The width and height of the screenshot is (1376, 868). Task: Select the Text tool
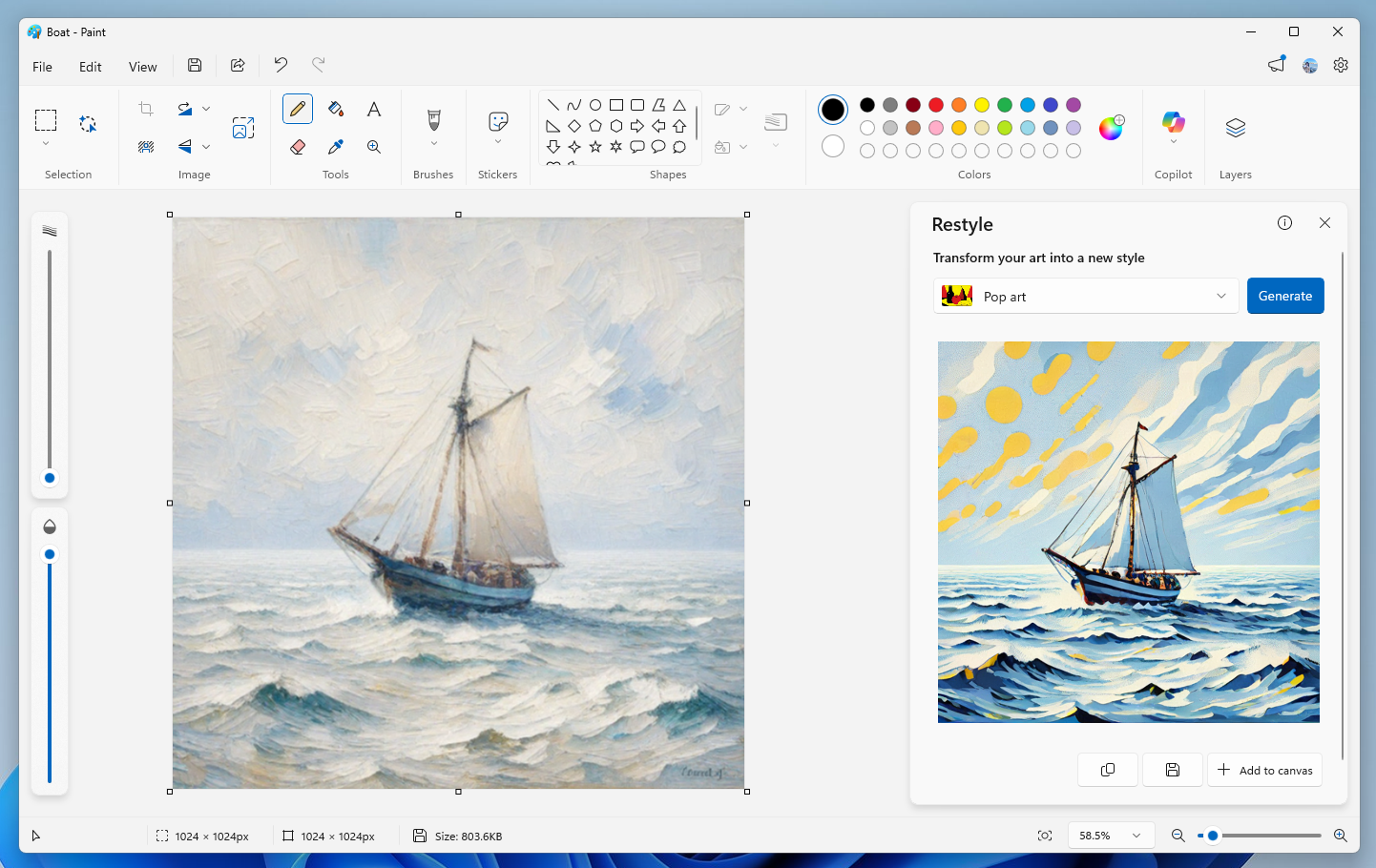(x=374, y=109)
